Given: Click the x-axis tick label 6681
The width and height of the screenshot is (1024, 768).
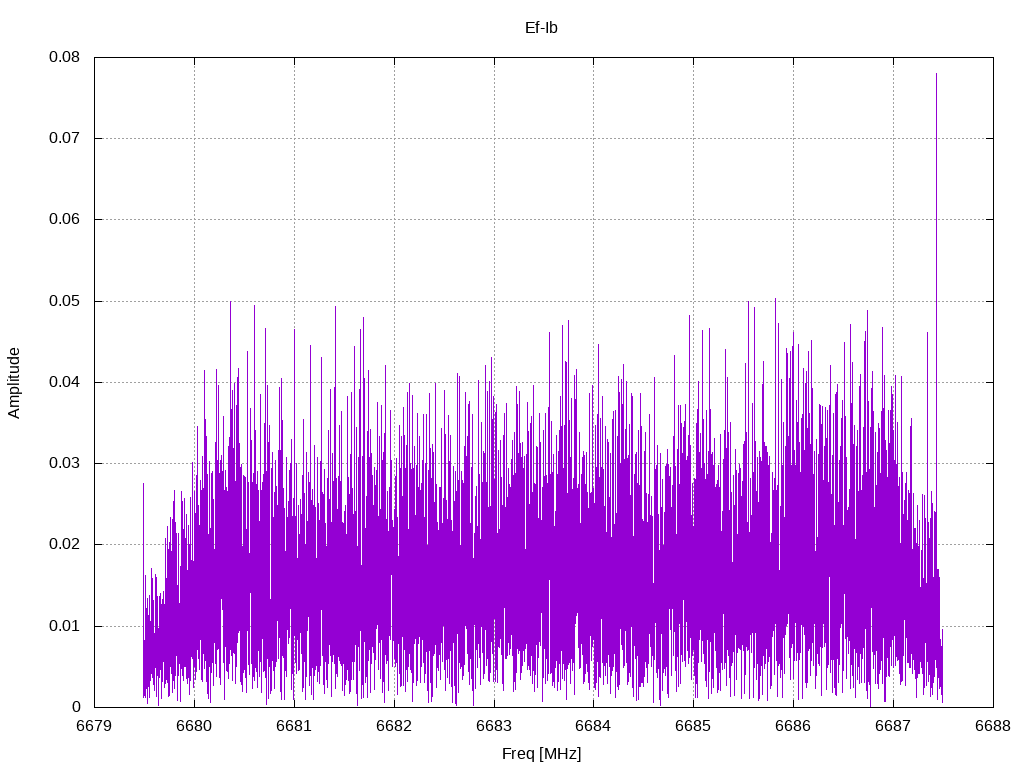Looking at the screenshot, I should [x=294, y=726].
